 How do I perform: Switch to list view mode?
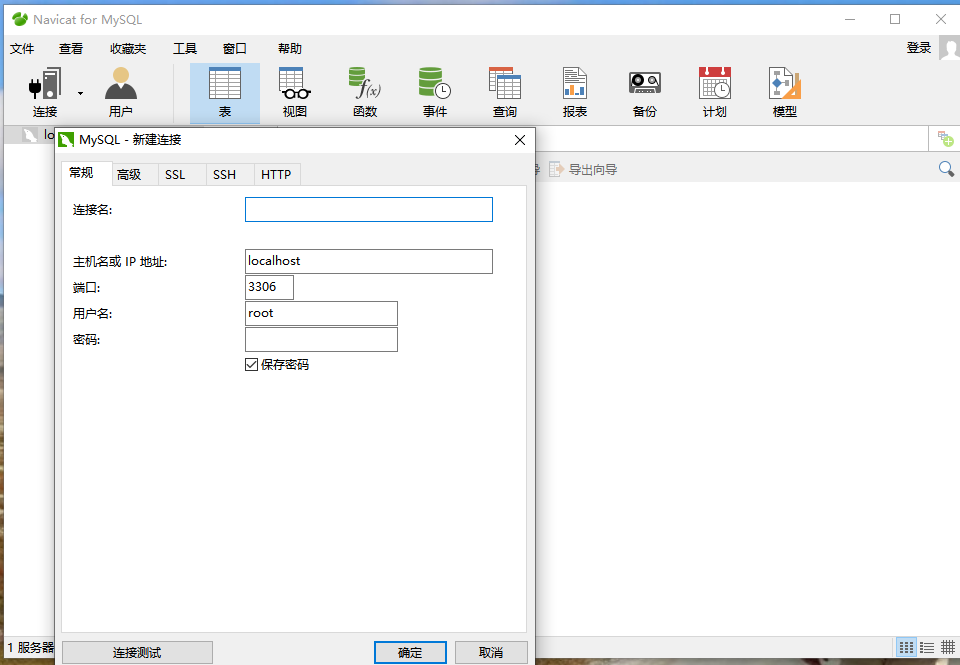927,647
